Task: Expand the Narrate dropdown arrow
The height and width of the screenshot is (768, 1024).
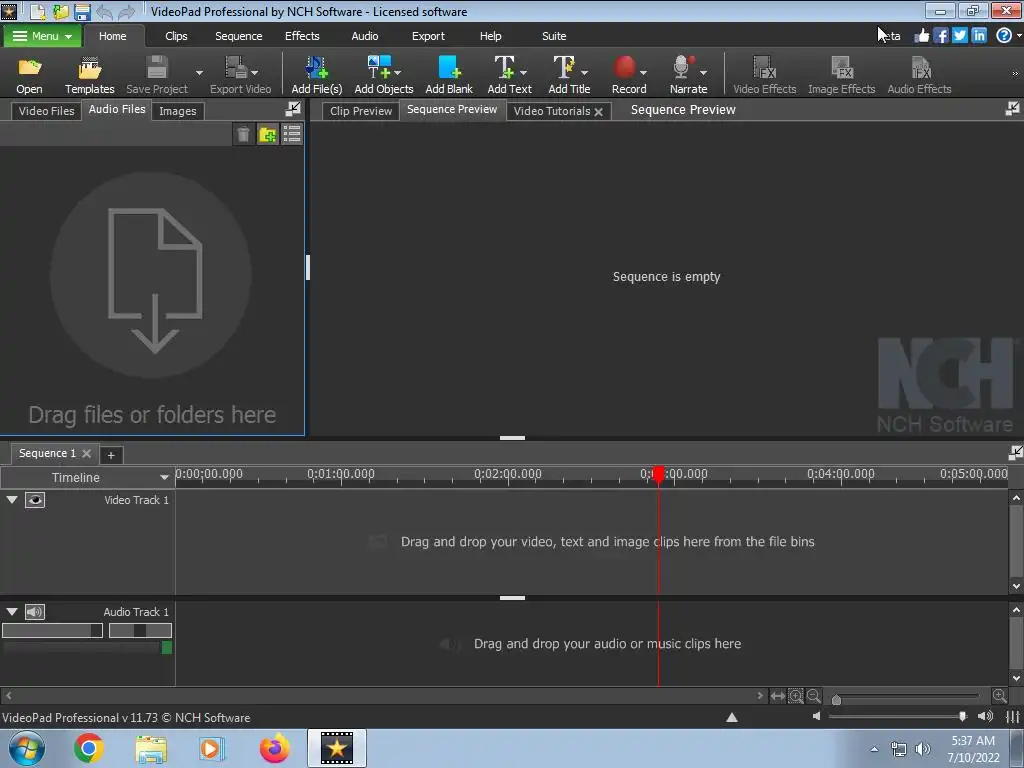Action: tap(703, 72)
